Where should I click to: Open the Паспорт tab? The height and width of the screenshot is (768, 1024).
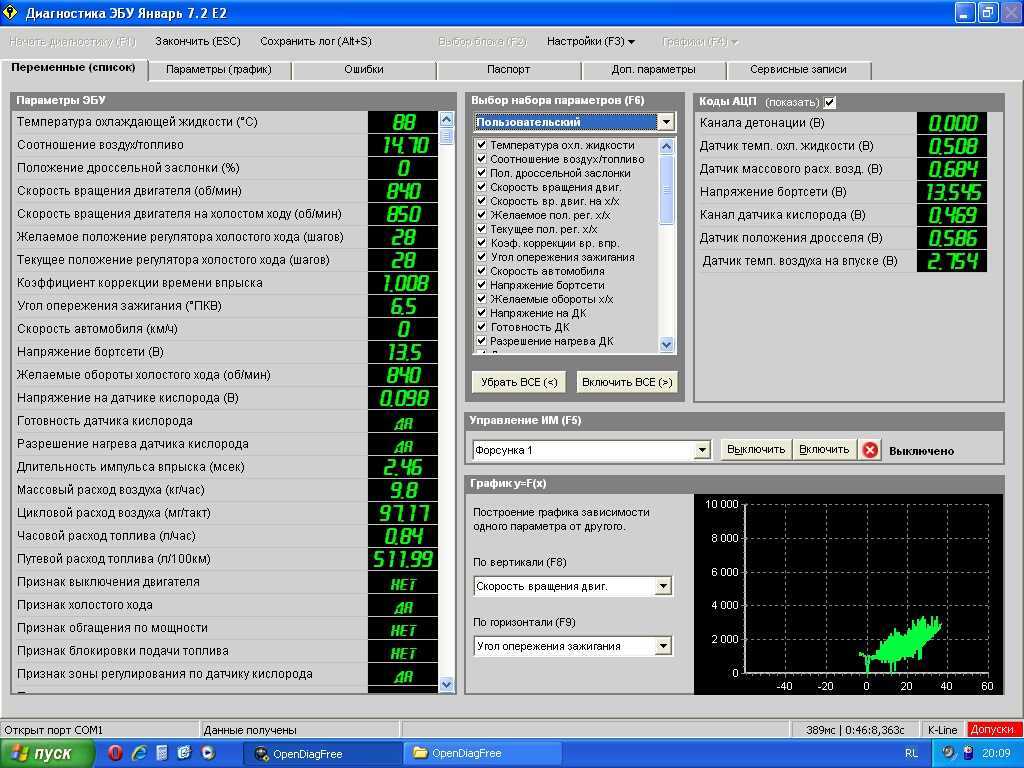pyautogui.click(x=509, y=69)
